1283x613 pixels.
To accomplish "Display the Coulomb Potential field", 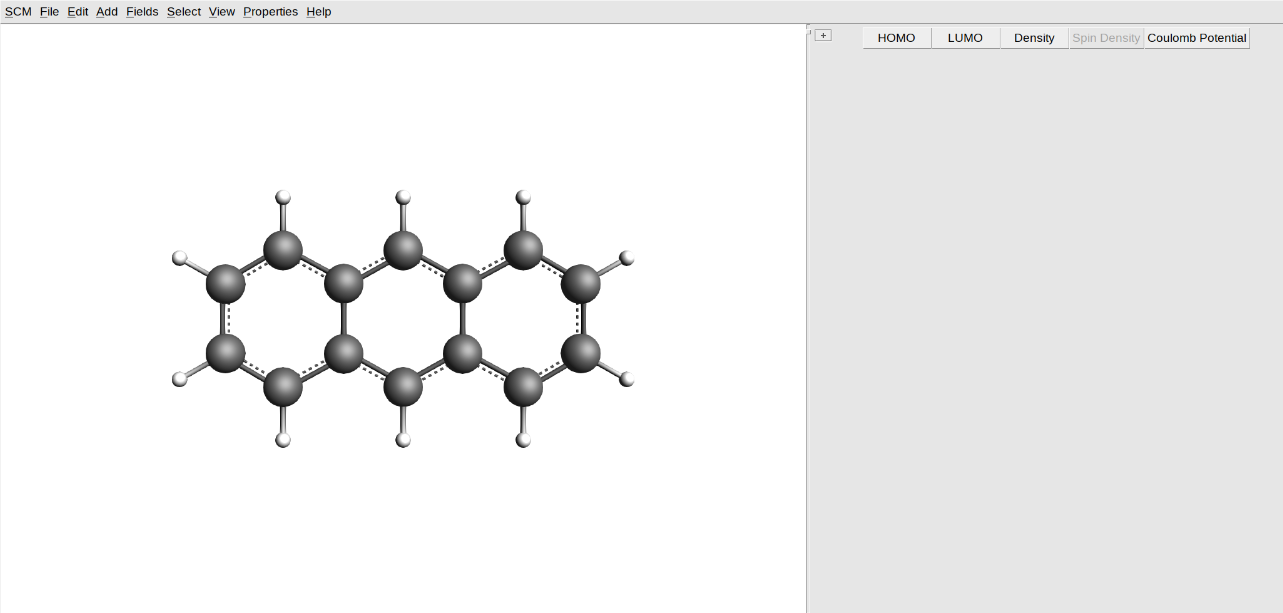I will click(x=1196, y=37).
